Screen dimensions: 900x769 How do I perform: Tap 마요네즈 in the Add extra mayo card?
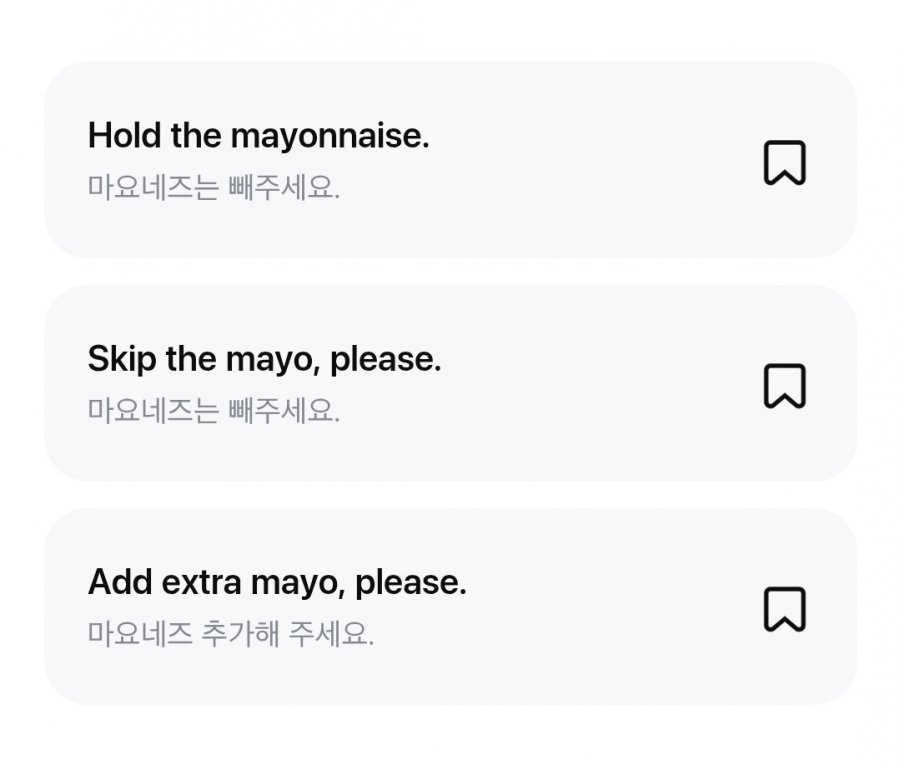point(140,634)
